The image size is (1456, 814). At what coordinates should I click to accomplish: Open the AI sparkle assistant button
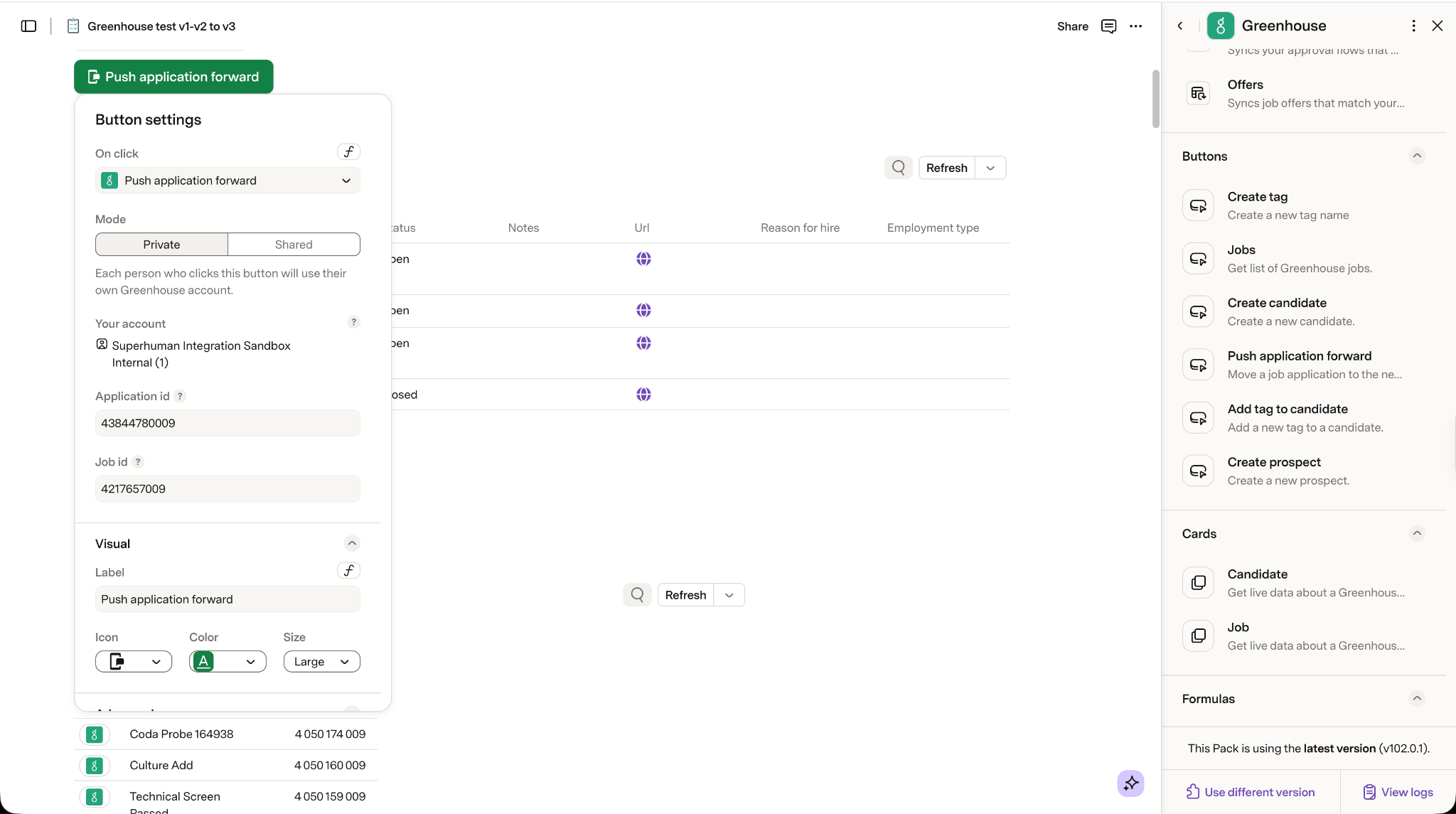coord(1130,783)
